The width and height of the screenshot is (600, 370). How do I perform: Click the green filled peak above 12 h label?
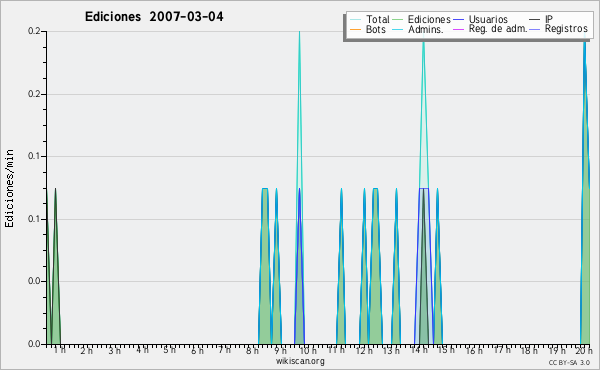tap(364, 268)
